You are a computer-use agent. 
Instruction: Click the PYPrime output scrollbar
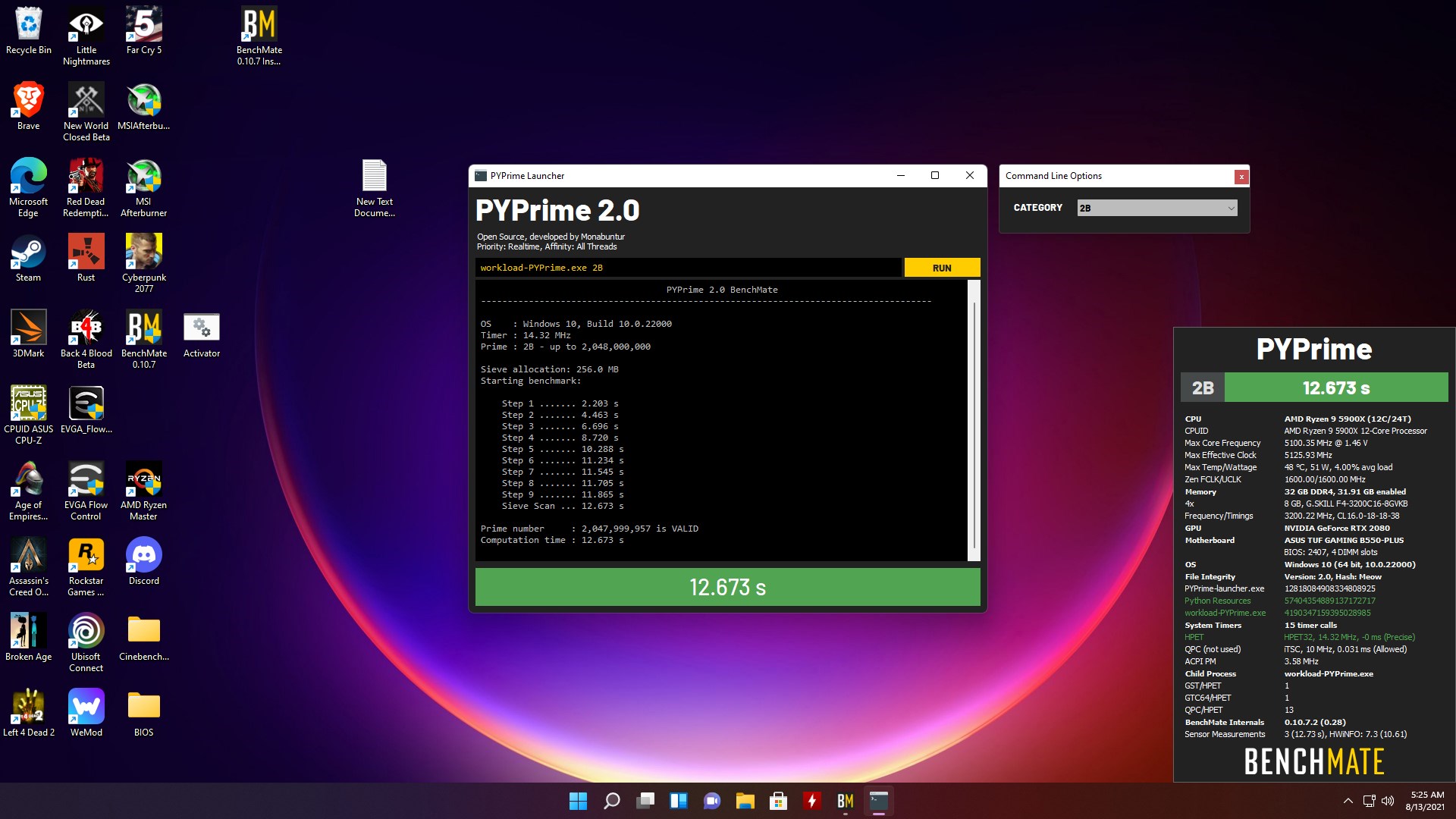click(x=974, y=421)
